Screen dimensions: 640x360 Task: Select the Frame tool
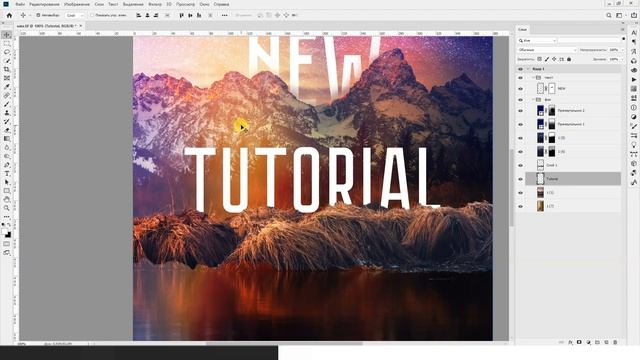point(7,78)
